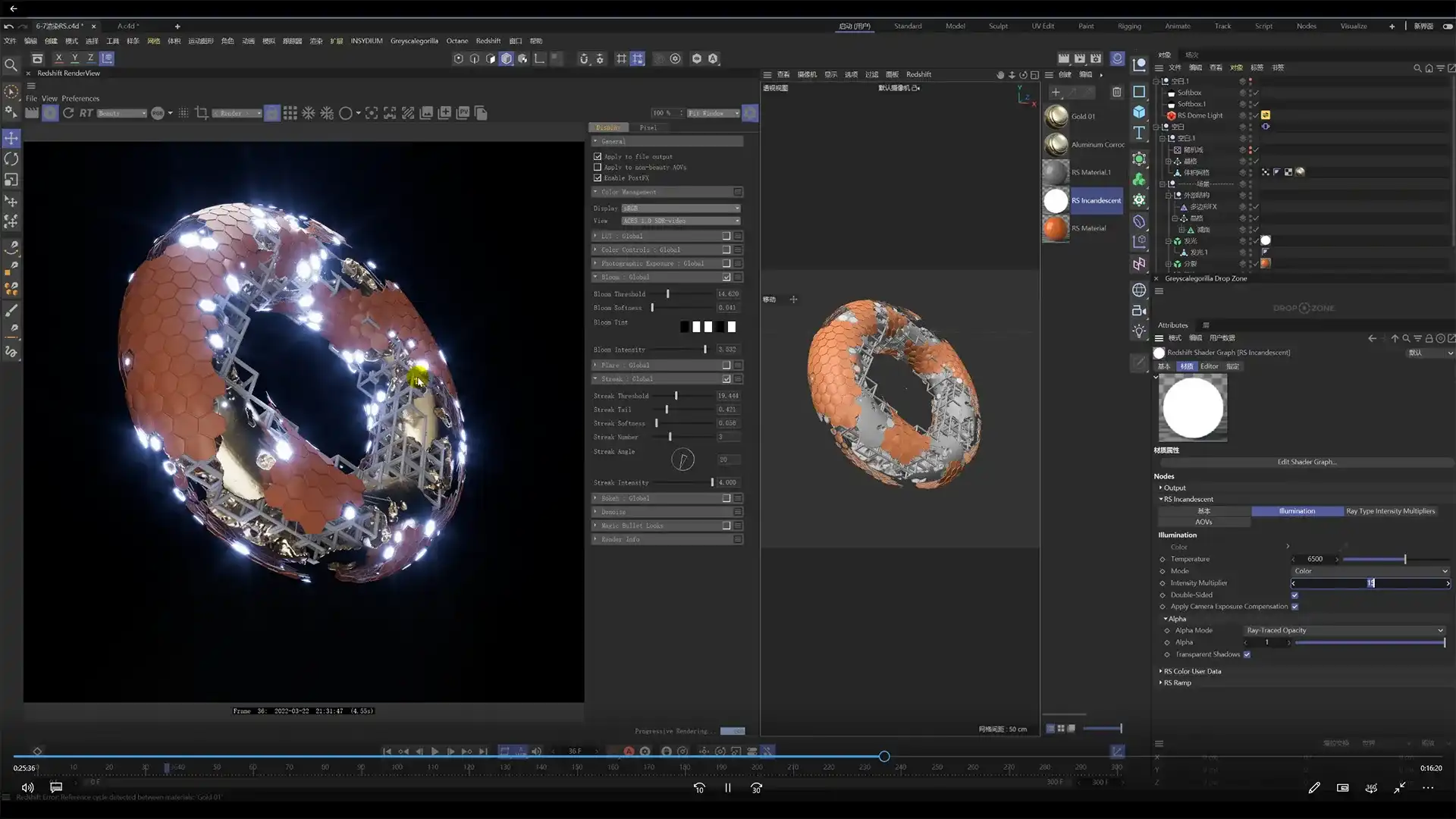This screenshot has height=819, width=1456.
Task: Click the light object icon
Action: 1139,331
